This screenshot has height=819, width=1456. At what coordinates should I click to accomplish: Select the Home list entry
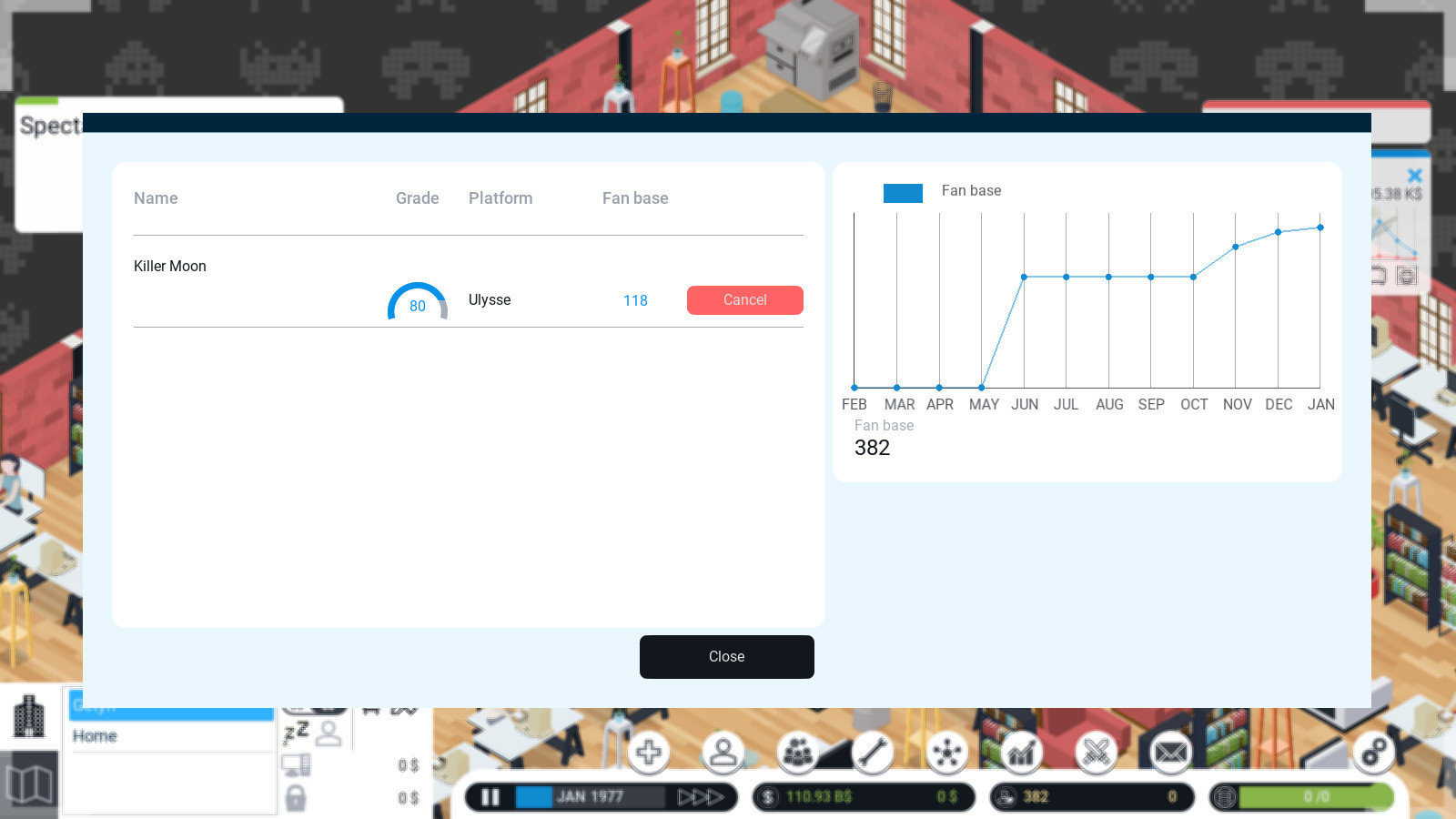[x=96, y=736]
